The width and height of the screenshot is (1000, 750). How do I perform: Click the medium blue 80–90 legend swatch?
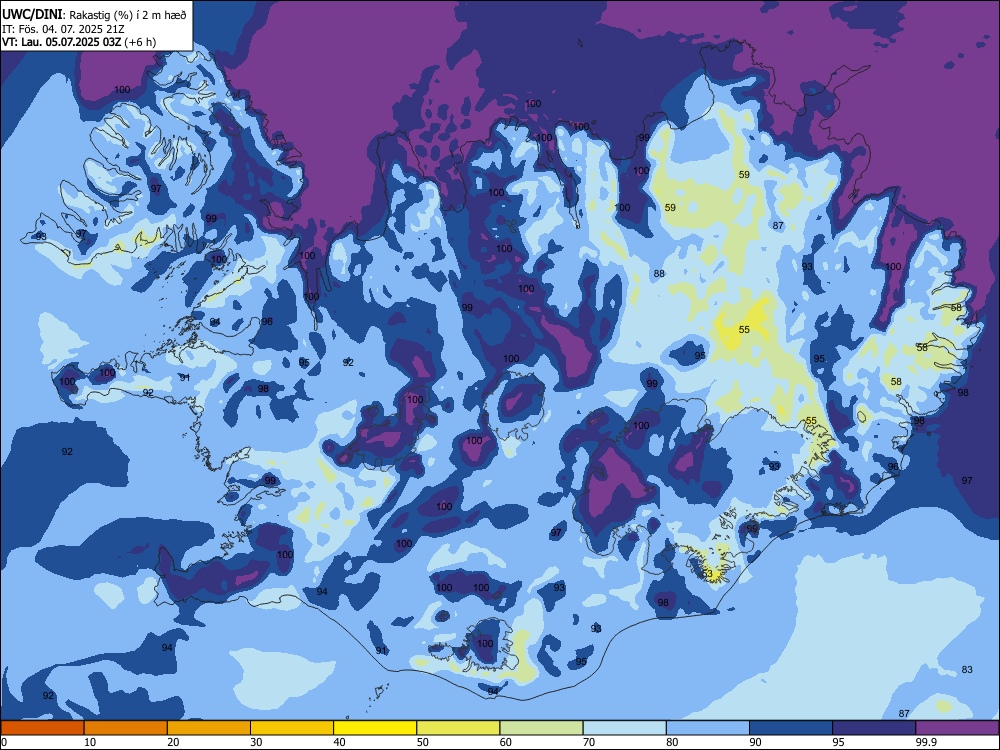point(708,728)
